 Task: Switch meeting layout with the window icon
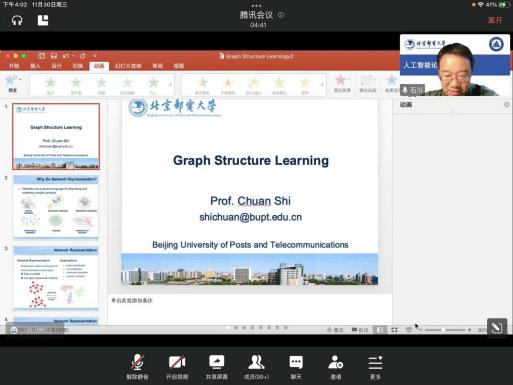[x=43, y=20]
